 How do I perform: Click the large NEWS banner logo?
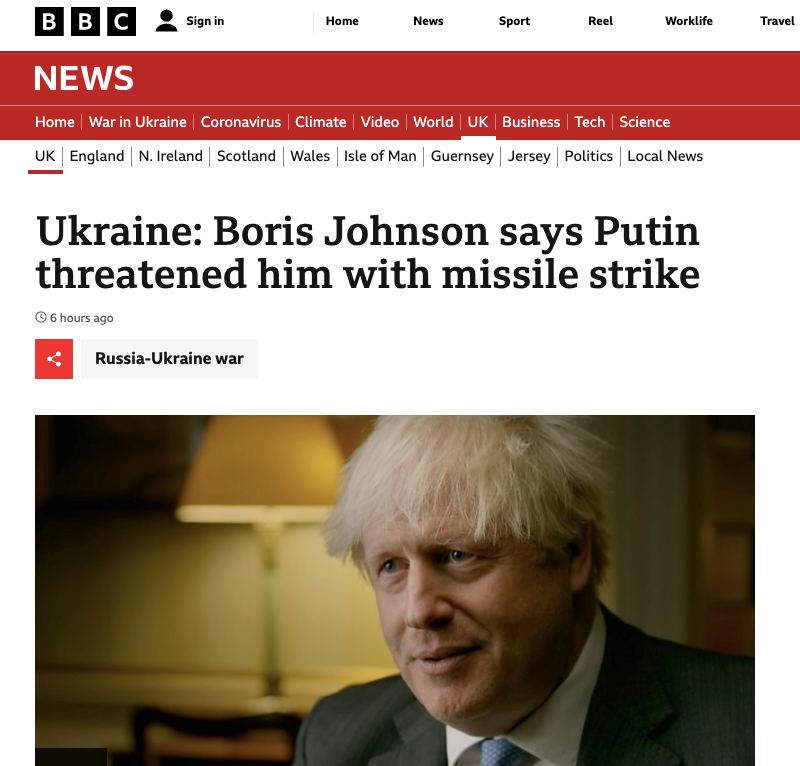pos(84,79)
